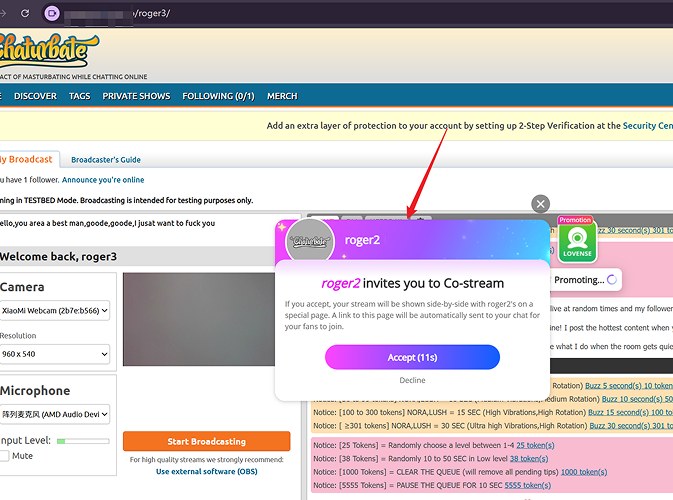Click the Lovense promotion icon
The image size is (673, 500).
click(x=575, y=243)
